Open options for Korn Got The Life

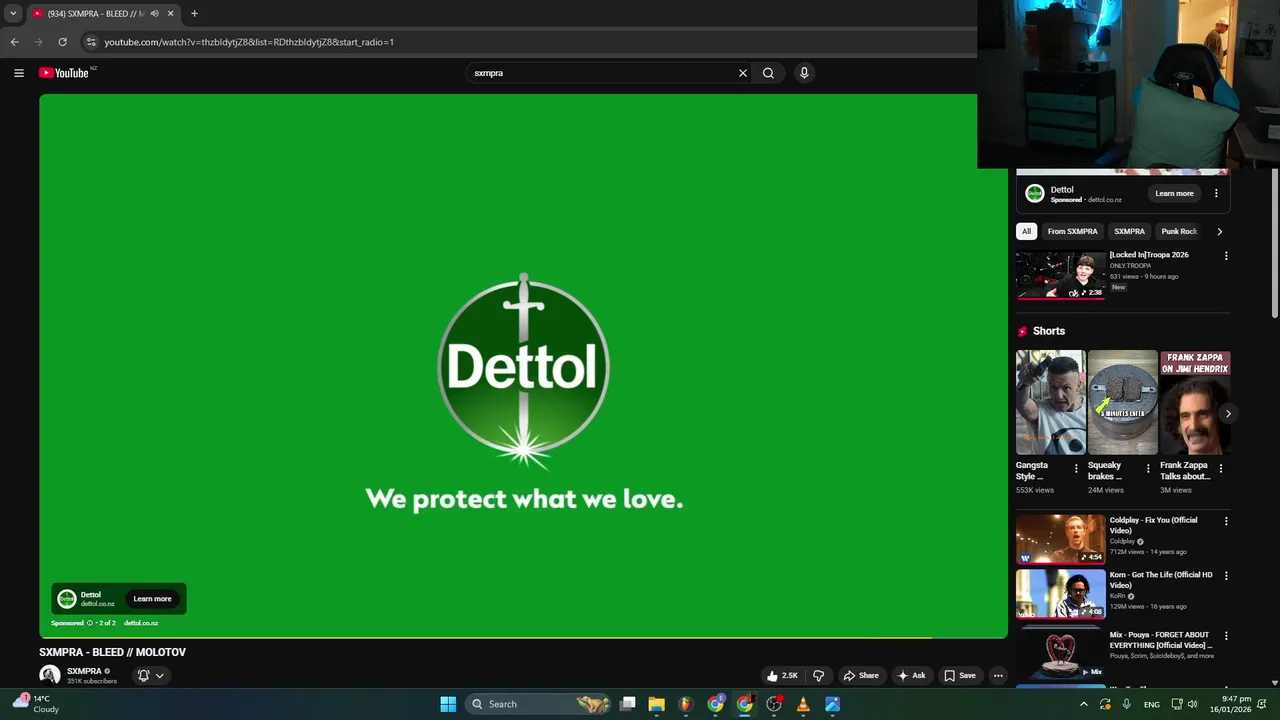point(1226,576)
